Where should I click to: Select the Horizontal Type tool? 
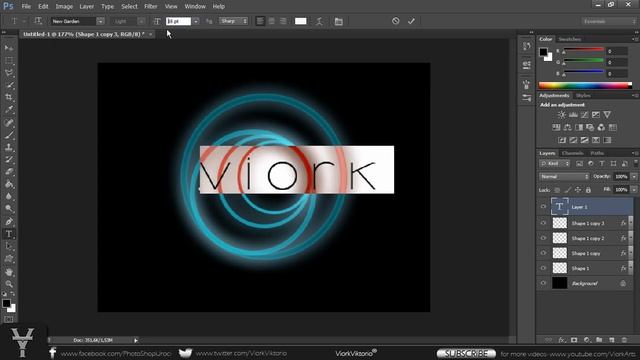9,234
